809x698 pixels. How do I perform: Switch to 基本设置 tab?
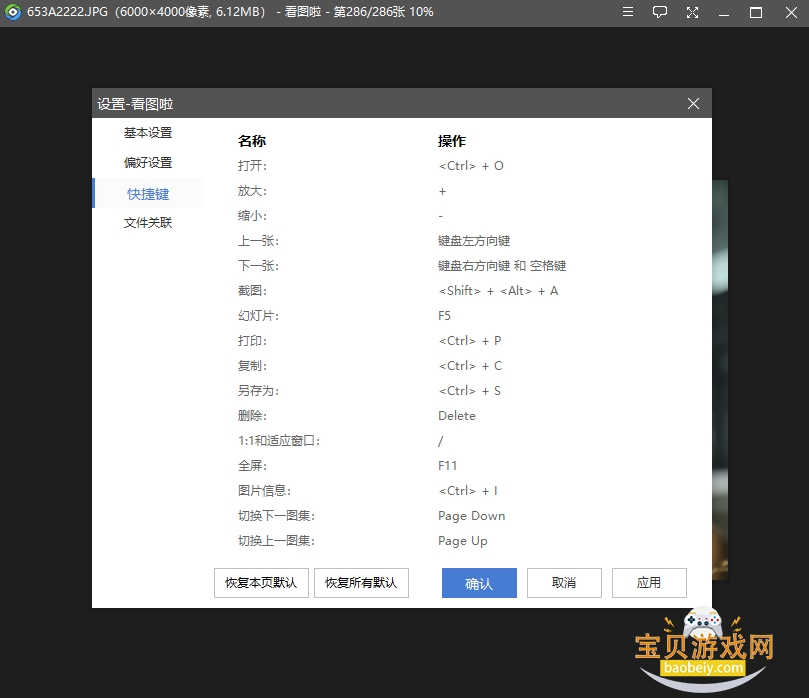[148, 133]
